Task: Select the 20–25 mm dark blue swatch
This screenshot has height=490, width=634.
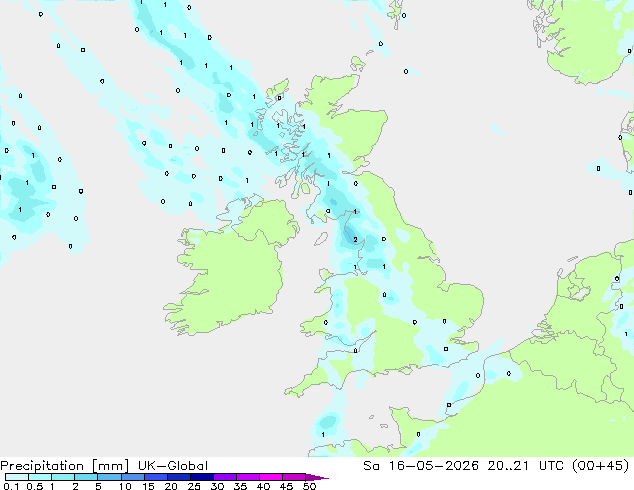Action: tap(178, 477)
